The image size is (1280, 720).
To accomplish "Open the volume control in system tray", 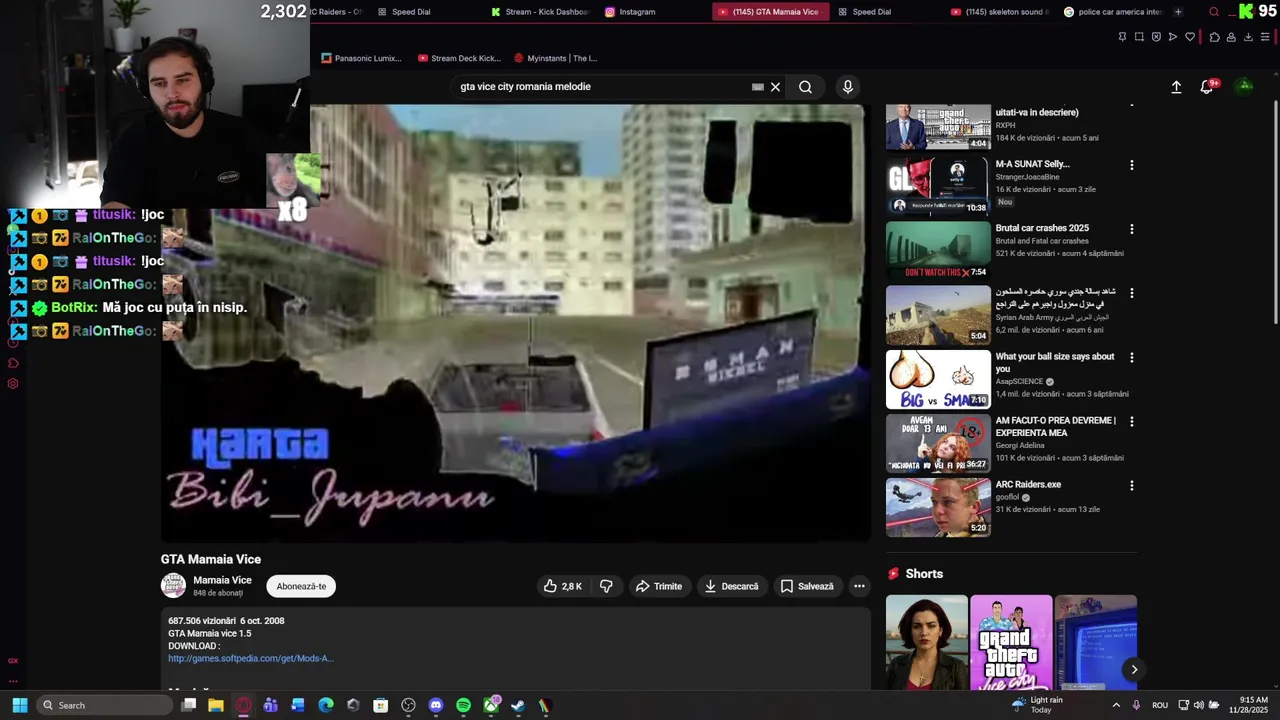I will point(1198,705).
